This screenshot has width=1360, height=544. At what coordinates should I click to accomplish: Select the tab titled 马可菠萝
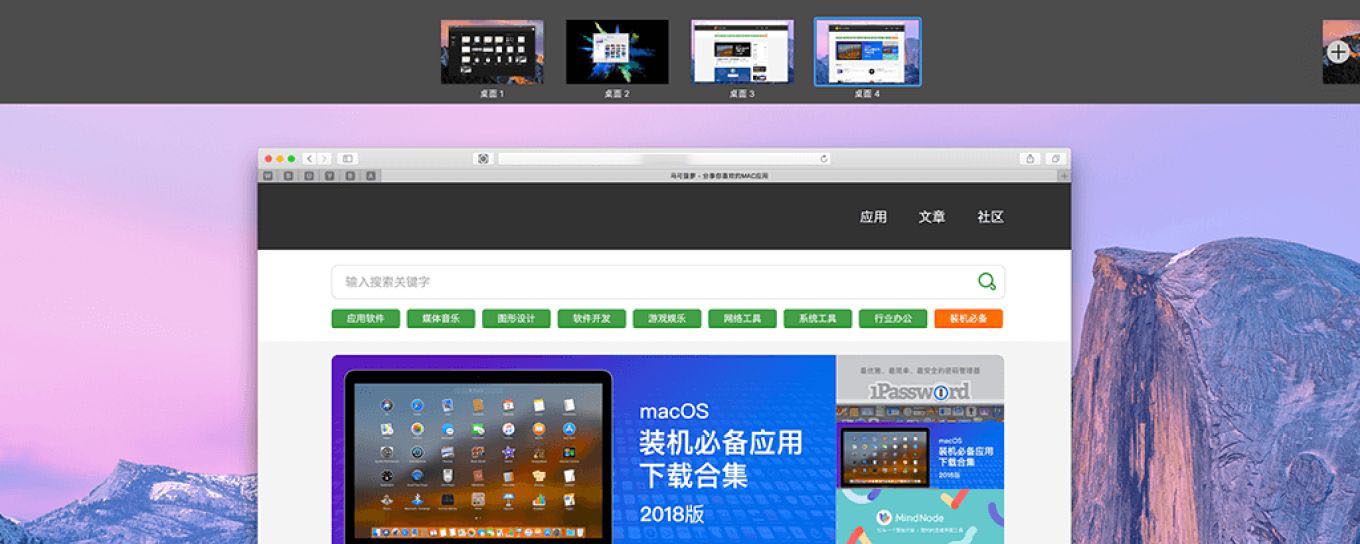pyautogui.click(x=719, y=176)
